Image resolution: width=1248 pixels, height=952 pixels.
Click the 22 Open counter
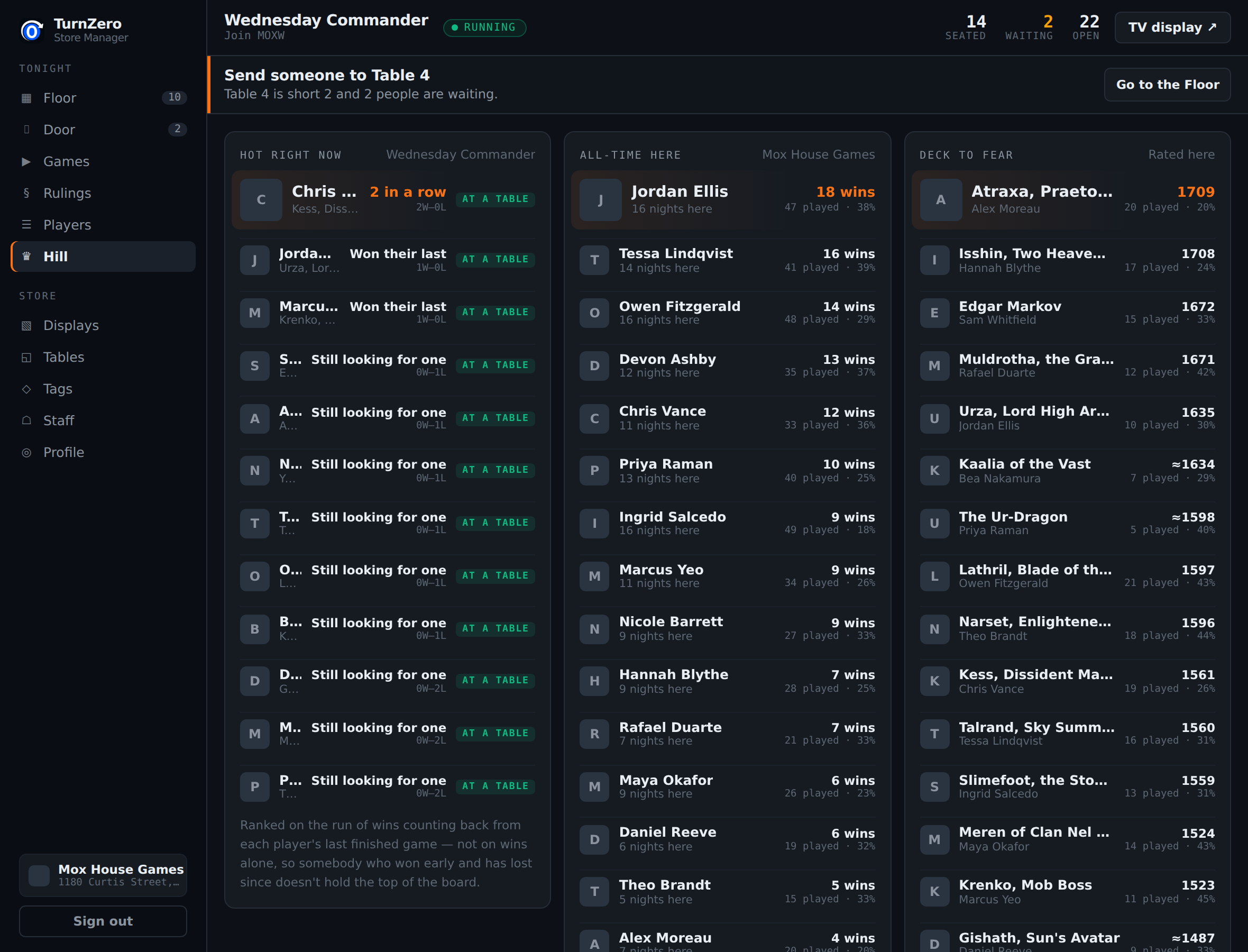1086,28
